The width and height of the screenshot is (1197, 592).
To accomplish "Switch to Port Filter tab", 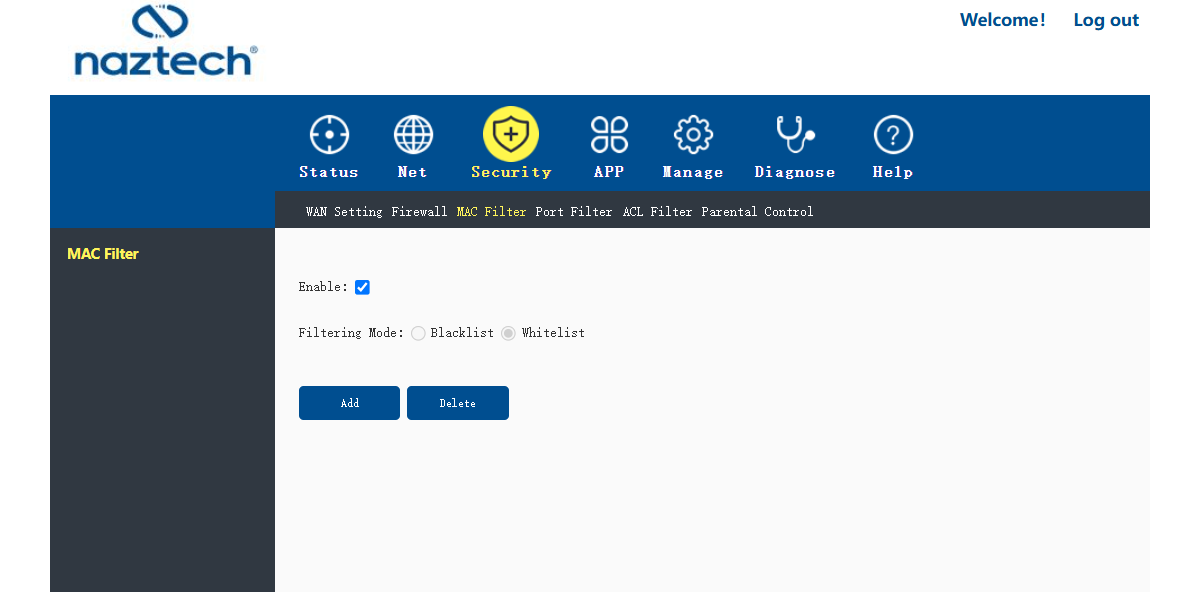I will point(573,212).
